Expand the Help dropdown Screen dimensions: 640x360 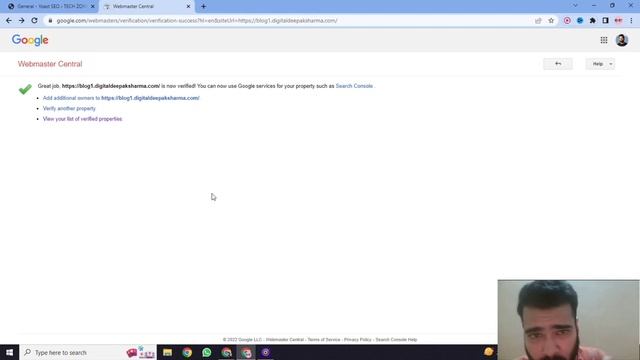(600, 64)
